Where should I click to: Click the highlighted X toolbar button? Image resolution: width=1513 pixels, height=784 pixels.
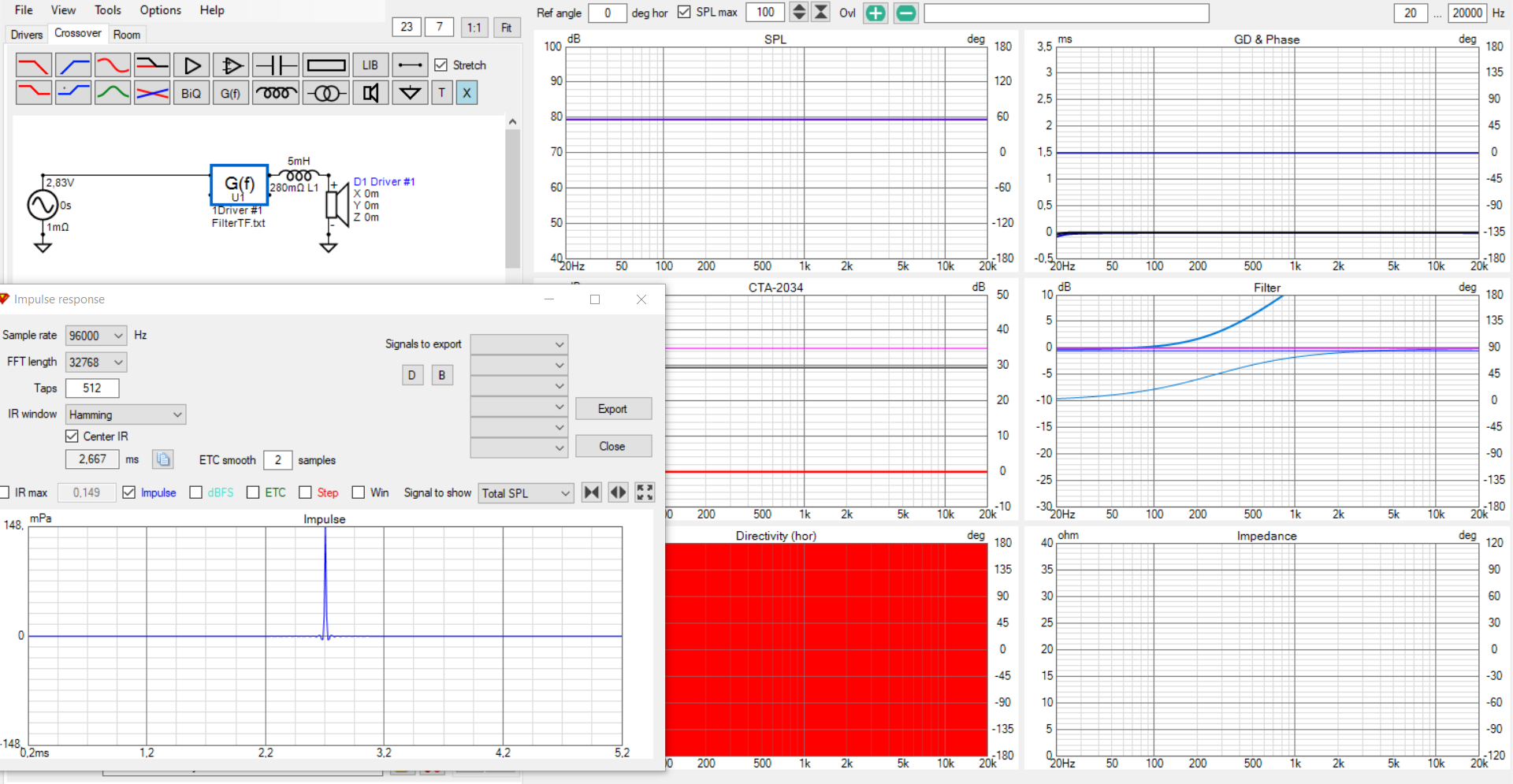pos(467,93)
